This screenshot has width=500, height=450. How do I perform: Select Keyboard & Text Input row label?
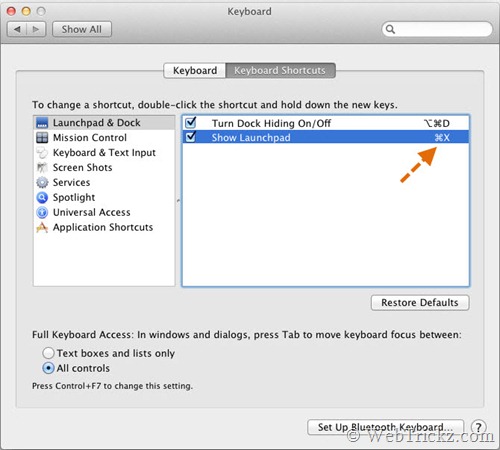[104, 153]
